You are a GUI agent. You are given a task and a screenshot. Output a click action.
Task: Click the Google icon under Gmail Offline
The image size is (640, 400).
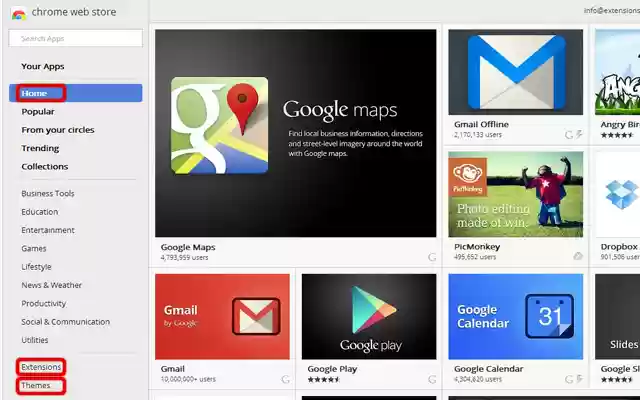[x=569, y=135]
